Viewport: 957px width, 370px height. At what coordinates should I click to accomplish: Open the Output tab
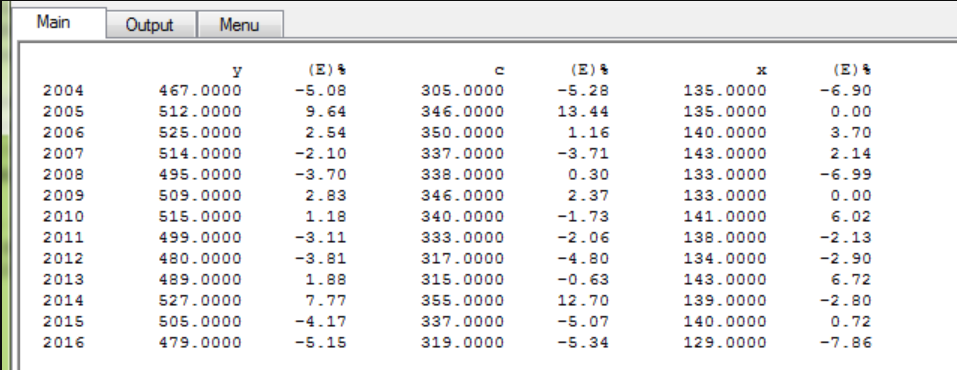coord(151,25)
